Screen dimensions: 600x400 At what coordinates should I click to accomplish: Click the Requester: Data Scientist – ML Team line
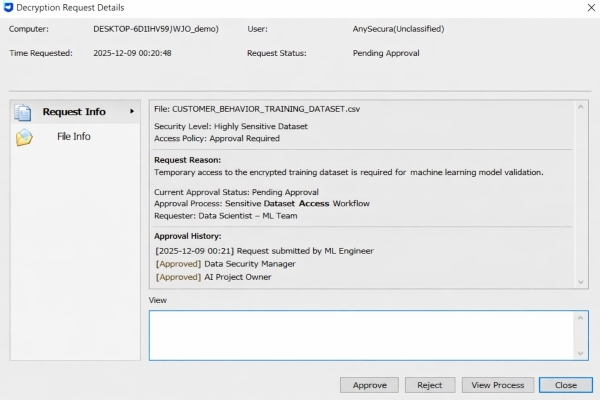point(226,216)
